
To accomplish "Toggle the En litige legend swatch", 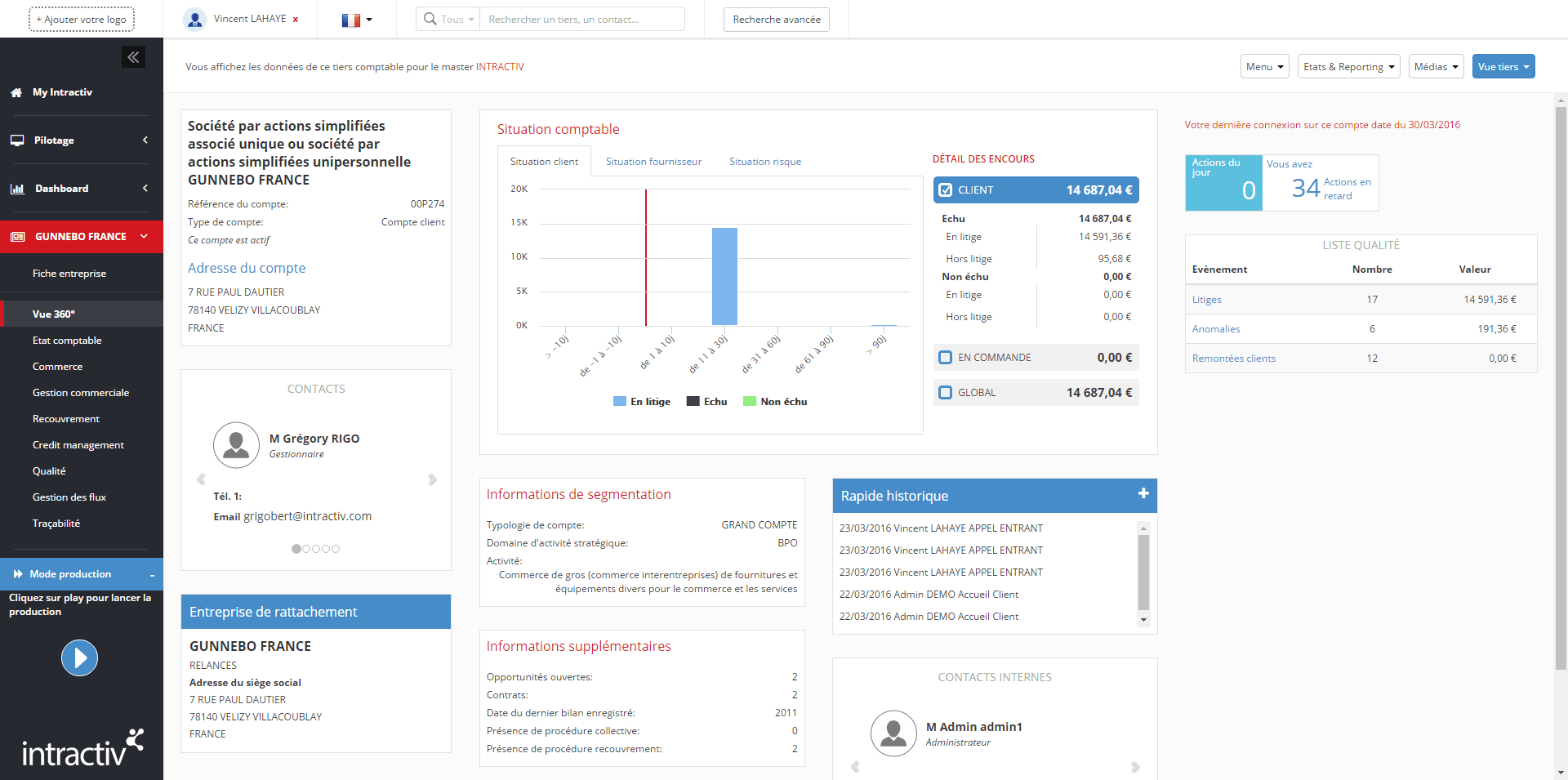I will coord(620,402).
